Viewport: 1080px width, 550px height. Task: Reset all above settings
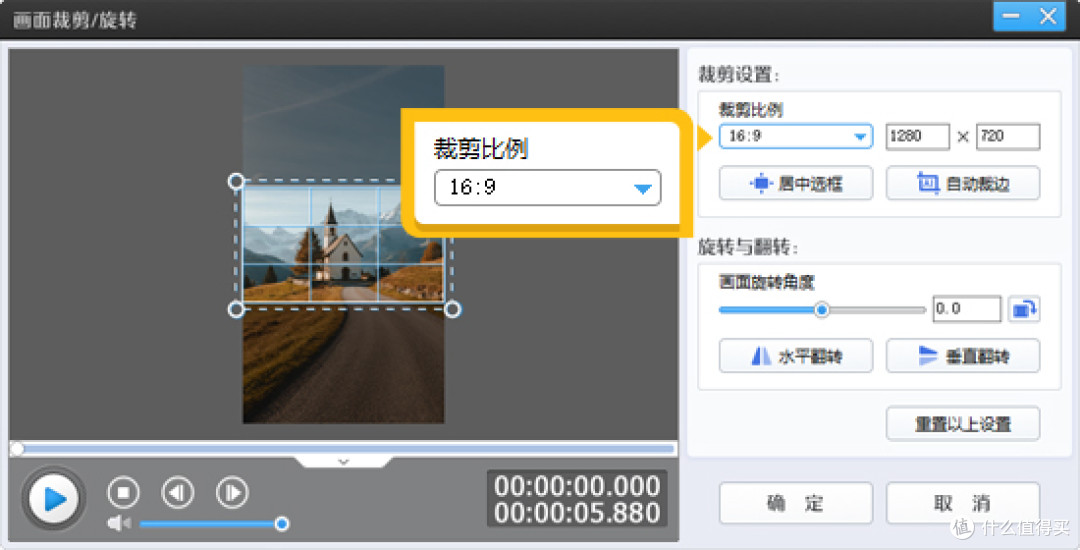coord(962,424)
